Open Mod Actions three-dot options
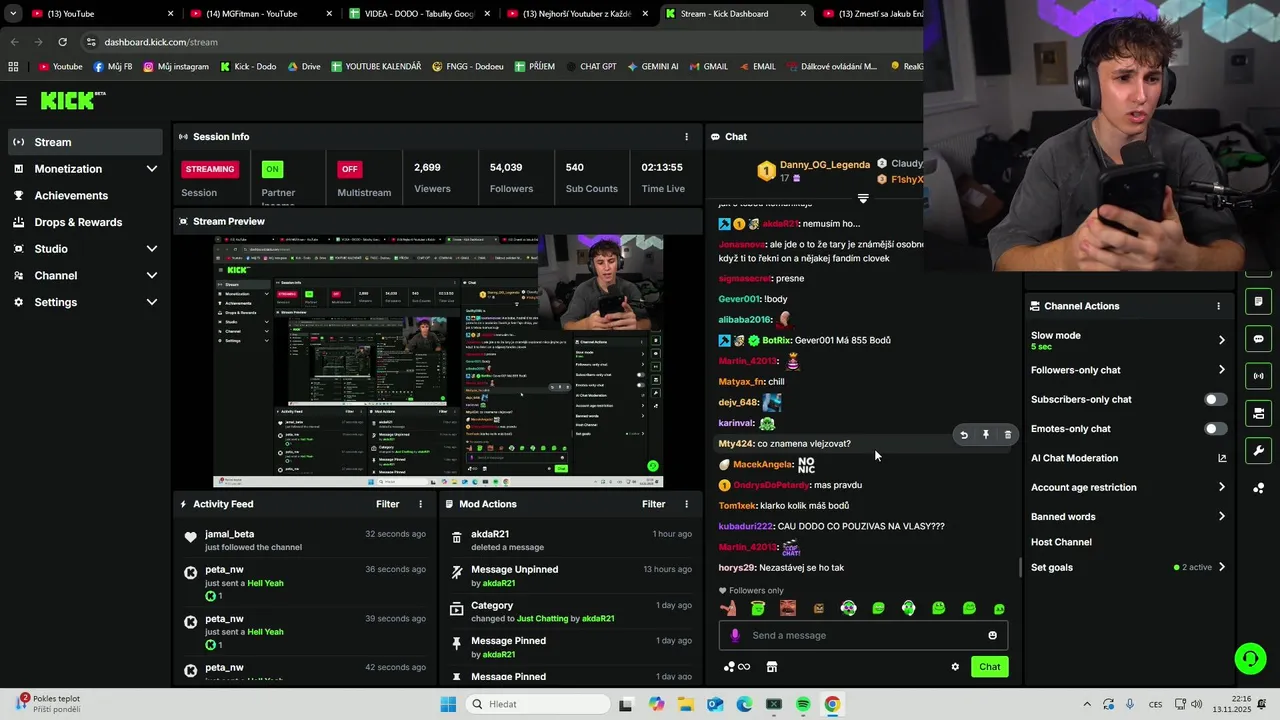The width and height of the screenshot is (1280, 720). [686, 504]
